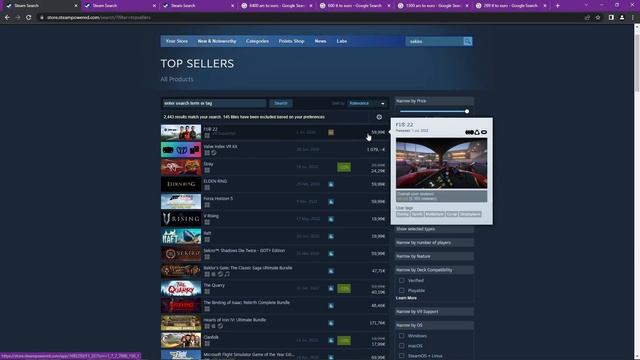
Task: Click the share page icon in address bar
Action: click(587, 18)
